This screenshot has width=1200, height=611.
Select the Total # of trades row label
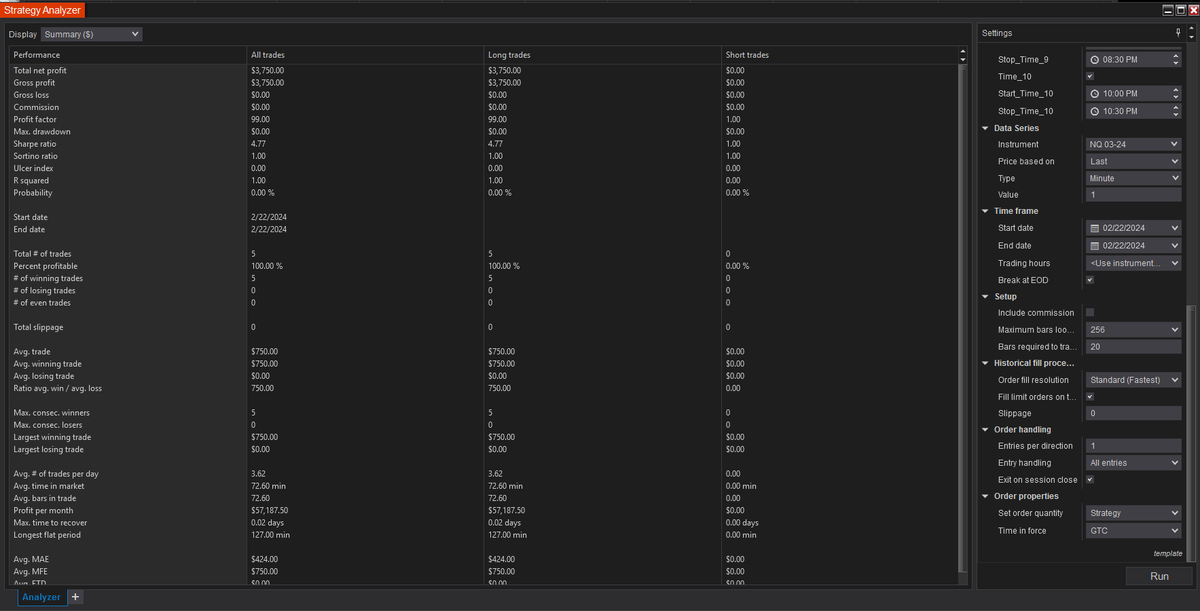tap(42, 254)
